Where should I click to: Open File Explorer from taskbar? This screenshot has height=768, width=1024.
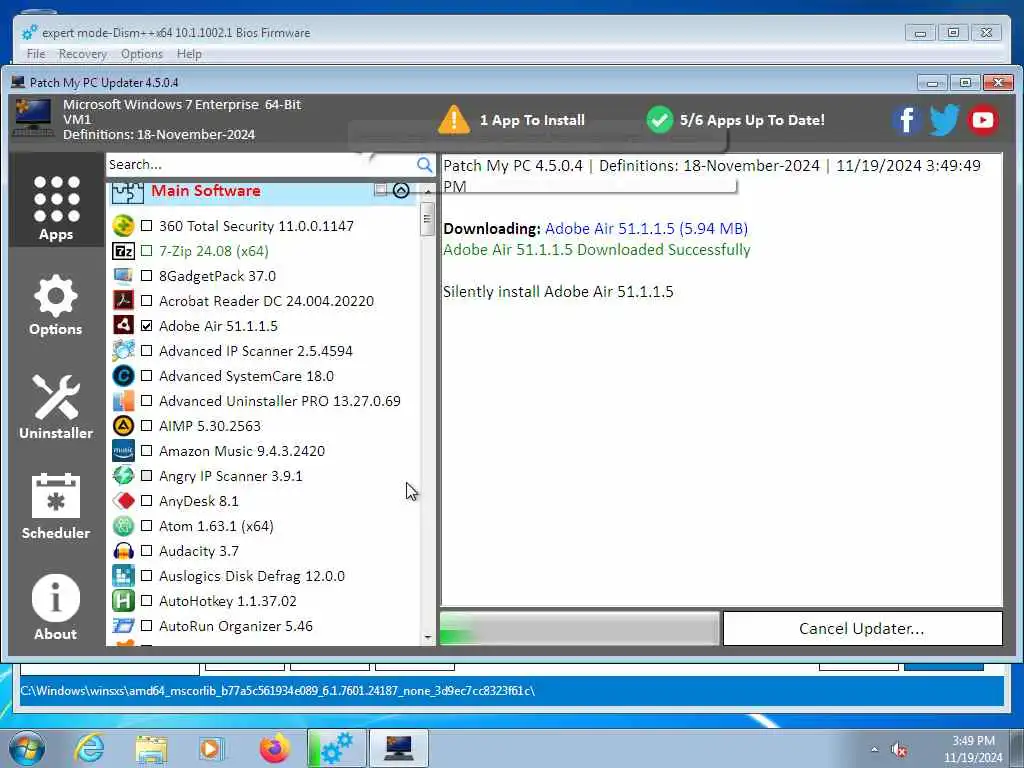pyautogui.click(x=152, y=748)
